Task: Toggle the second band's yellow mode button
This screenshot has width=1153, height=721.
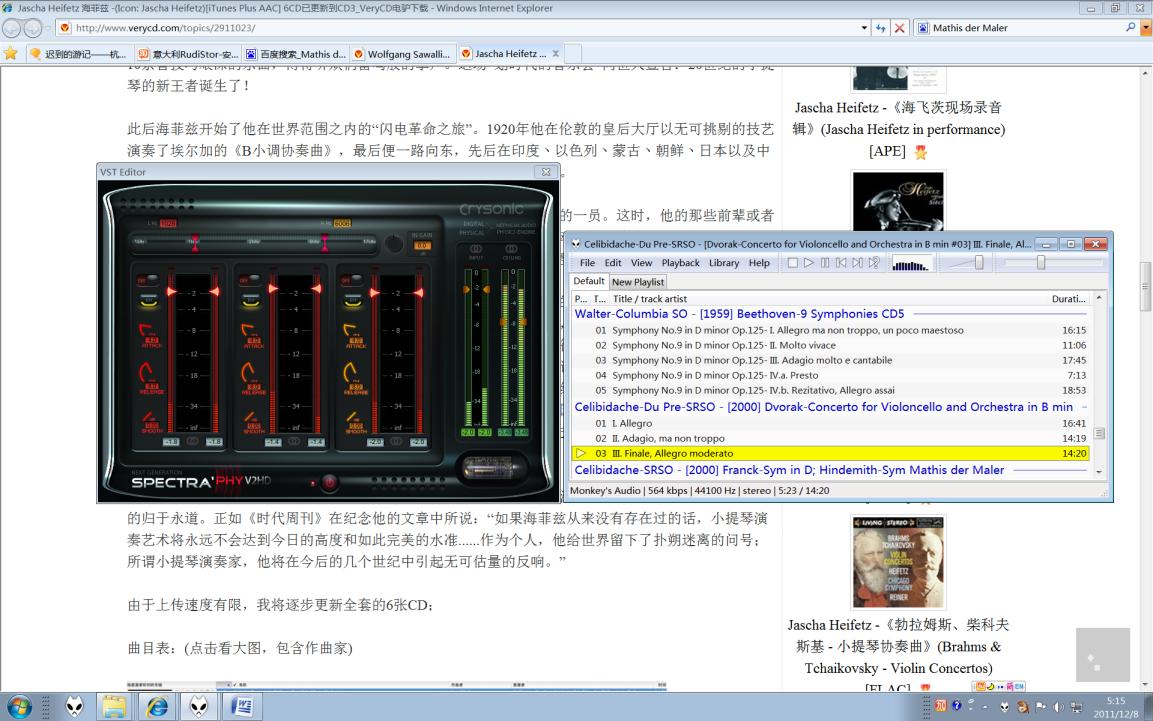Action: (251, 301)
